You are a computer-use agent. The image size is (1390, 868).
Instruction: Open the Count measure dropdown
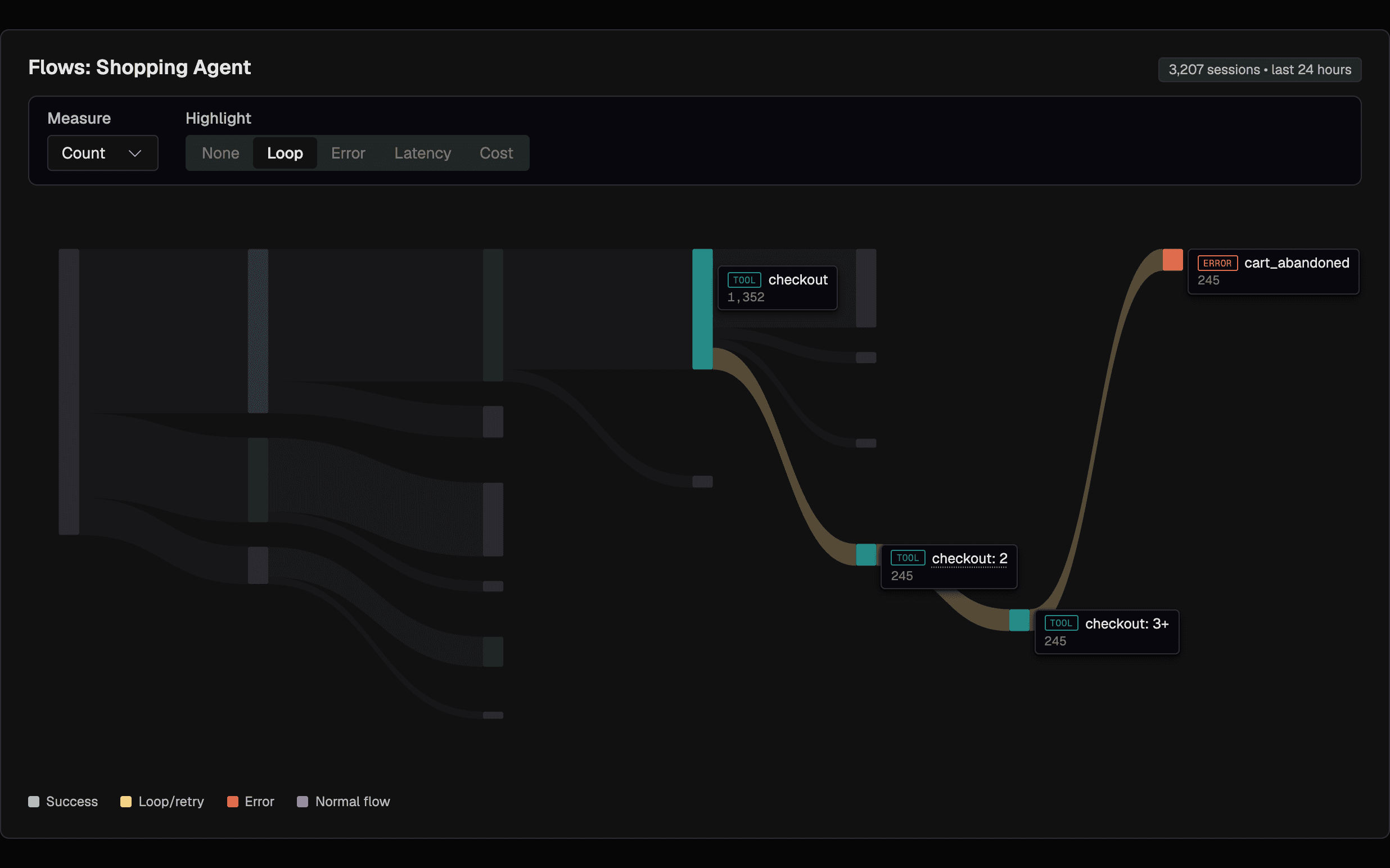tap(103, 153)
